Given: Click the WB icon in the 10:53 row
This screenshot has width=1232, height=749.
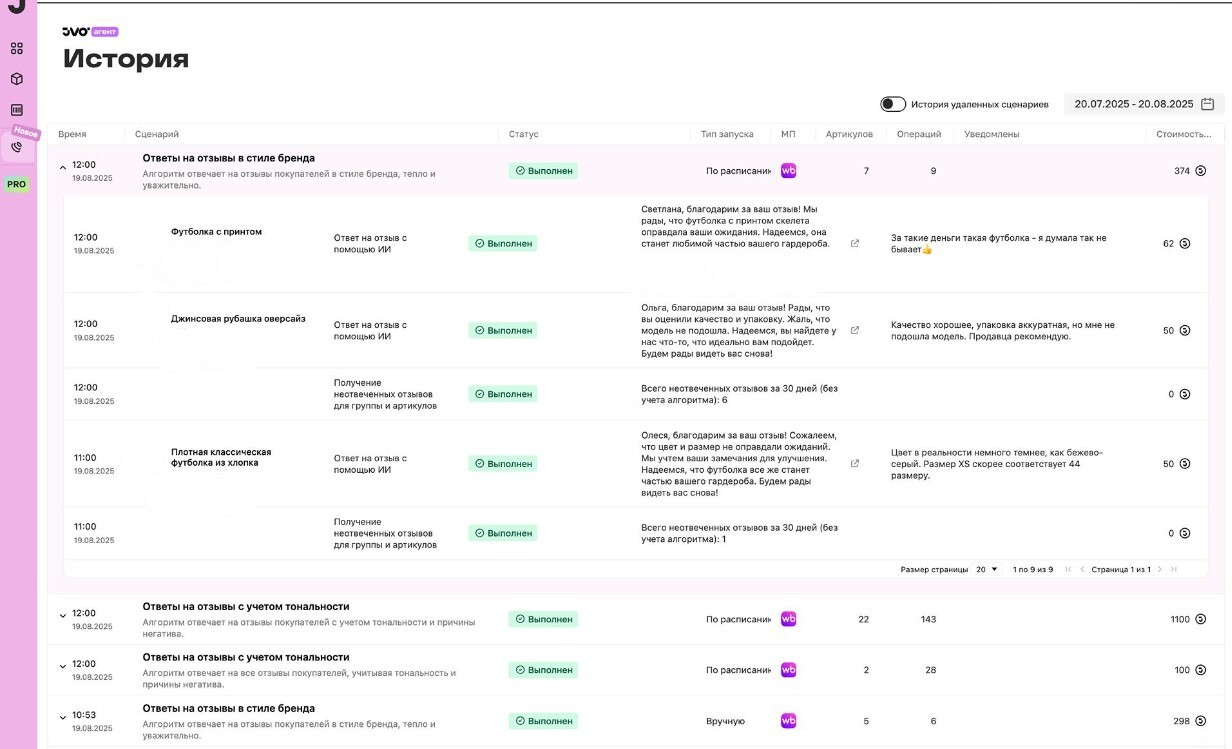Looking at the screenshot, I should (788, 721).
